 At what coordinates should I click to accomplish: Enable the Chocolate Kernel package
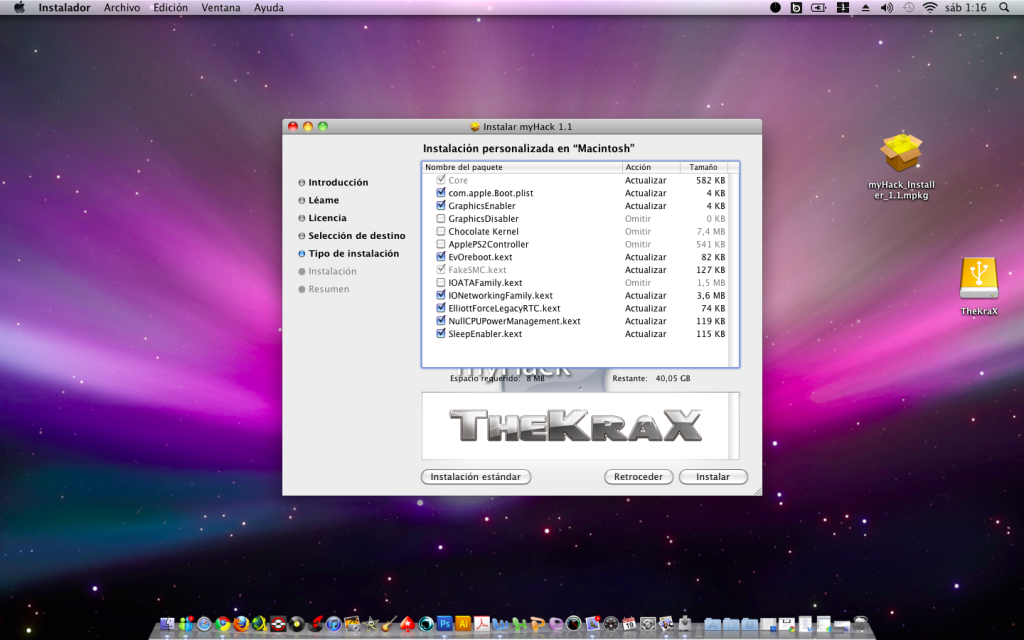click(x=441, y=231)
